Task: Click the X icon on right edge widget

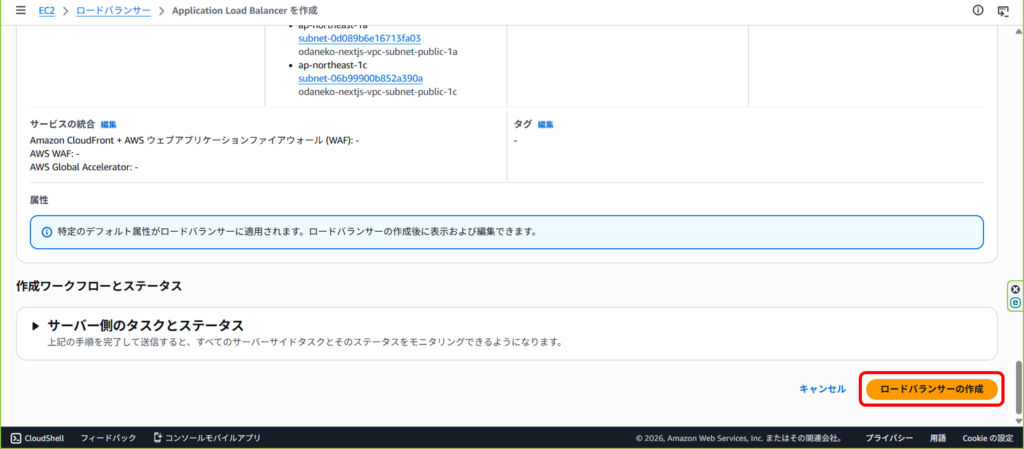Action: pos(1016,289)
